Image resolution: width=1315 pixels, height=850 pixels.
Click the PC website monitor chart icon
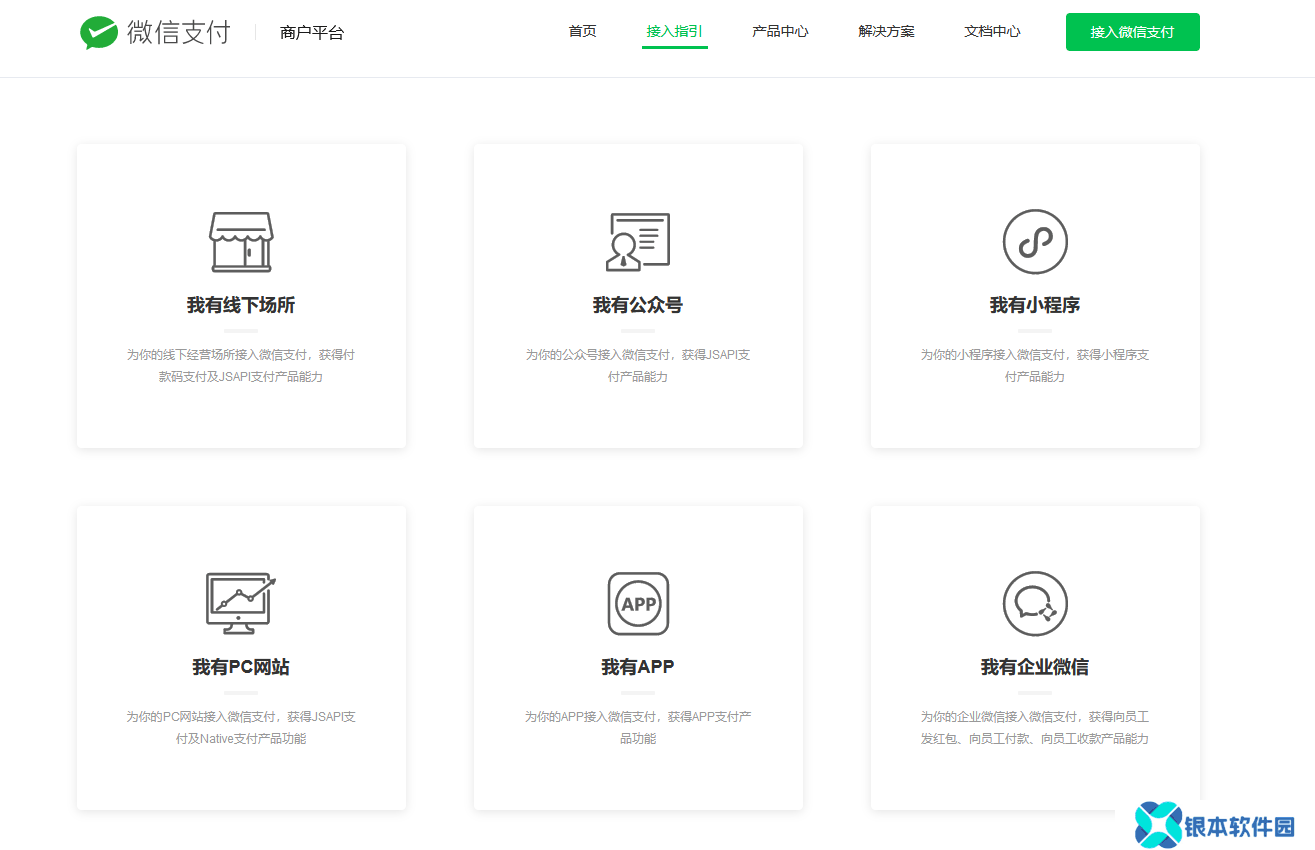pyautogui.click(x=241, y=603)
